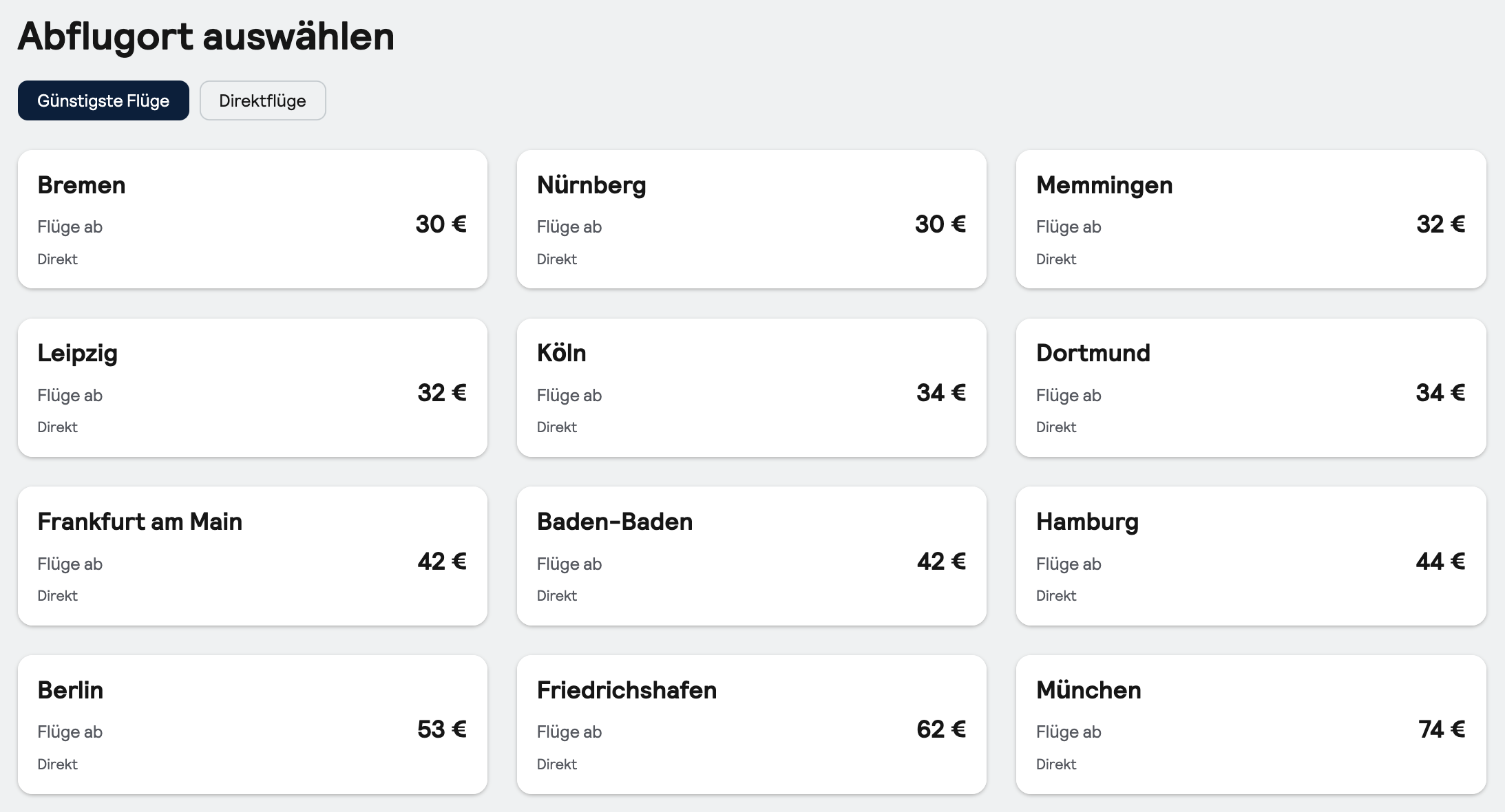The height and width of the screenshot is (812, 1505).
Task: Choose München as departure city
Action: [1250, 725]
